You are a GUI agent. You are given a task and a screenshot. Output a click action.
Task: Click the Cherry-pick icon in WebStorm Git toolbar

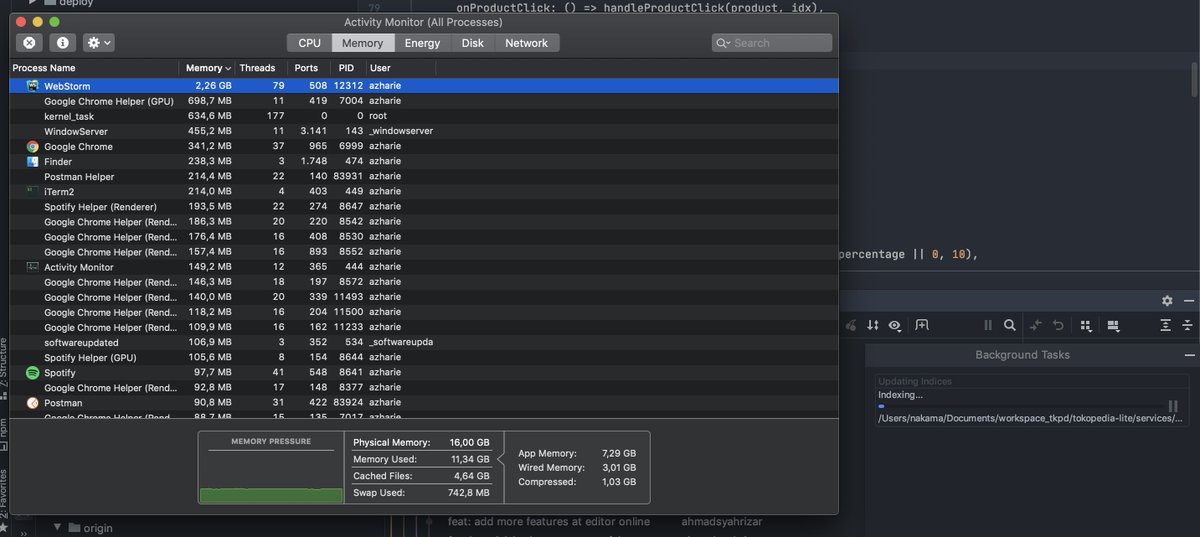tap(851, 325)
